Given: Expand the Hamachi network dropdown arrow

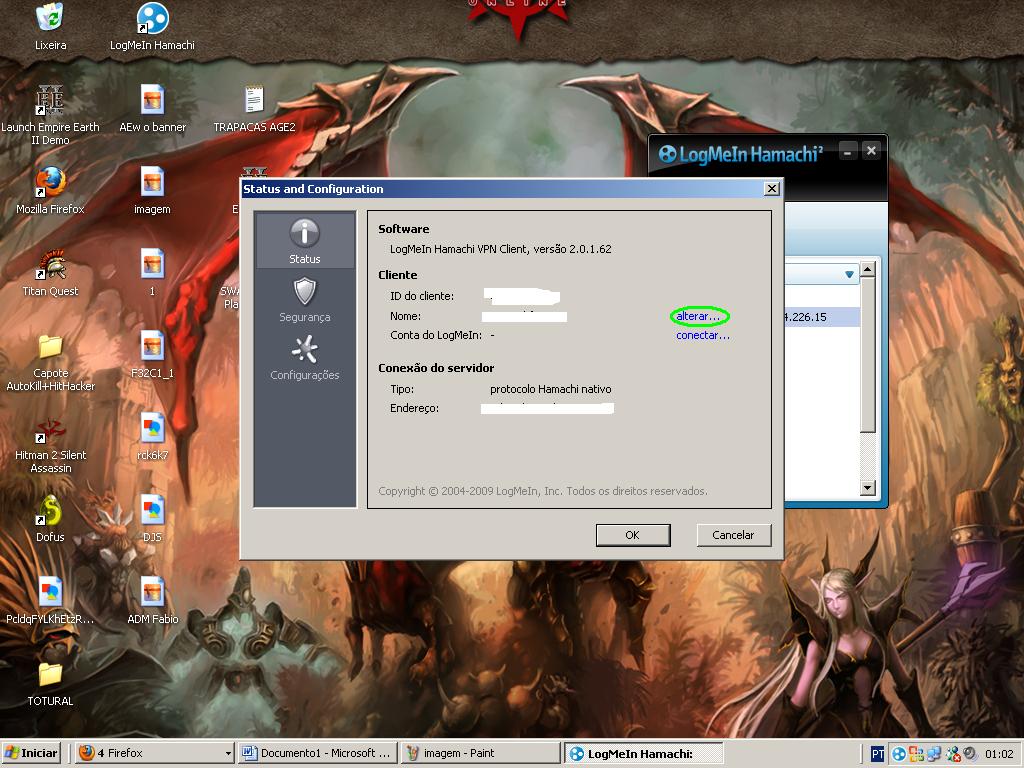Looking at the screenshot, I should [849, 274].
